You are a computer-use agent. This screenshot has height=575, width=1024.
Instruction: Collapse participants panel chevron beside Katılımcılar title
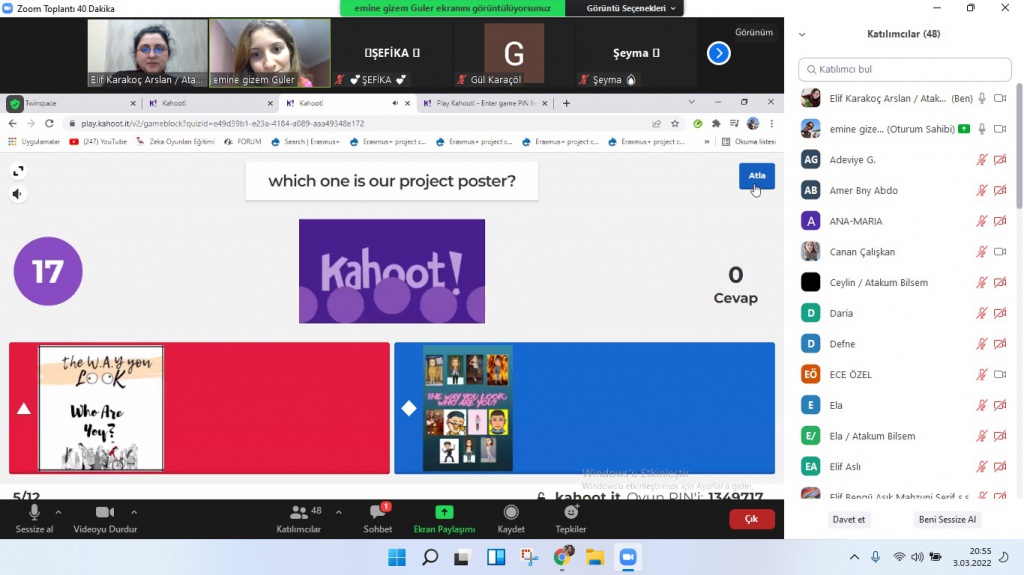(802, 35)
